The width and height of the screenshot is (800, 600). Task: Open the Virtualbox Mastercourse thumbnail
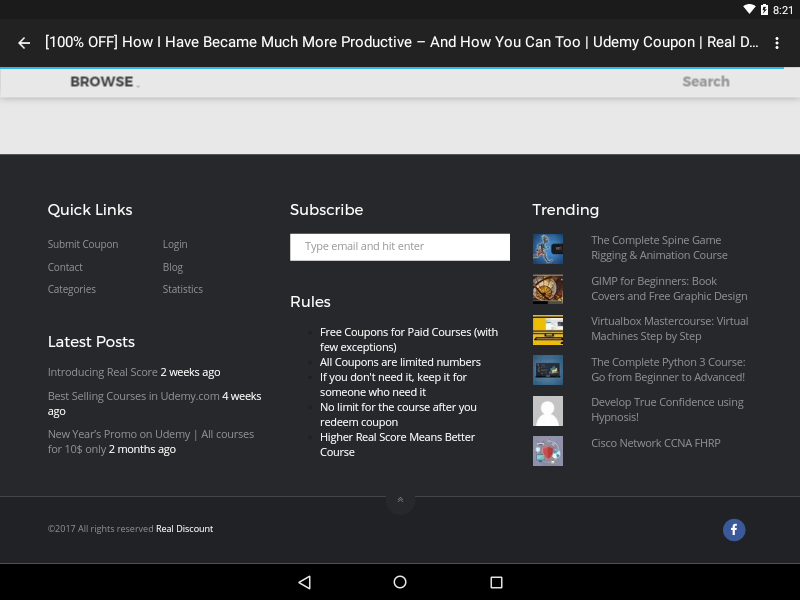[x=547, y=330]
